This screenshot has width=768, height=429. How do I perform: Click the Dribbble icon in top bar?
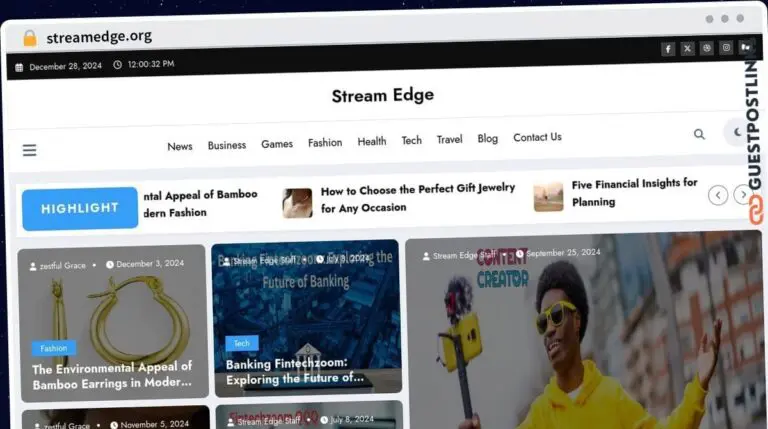click(x=707, y=48)
